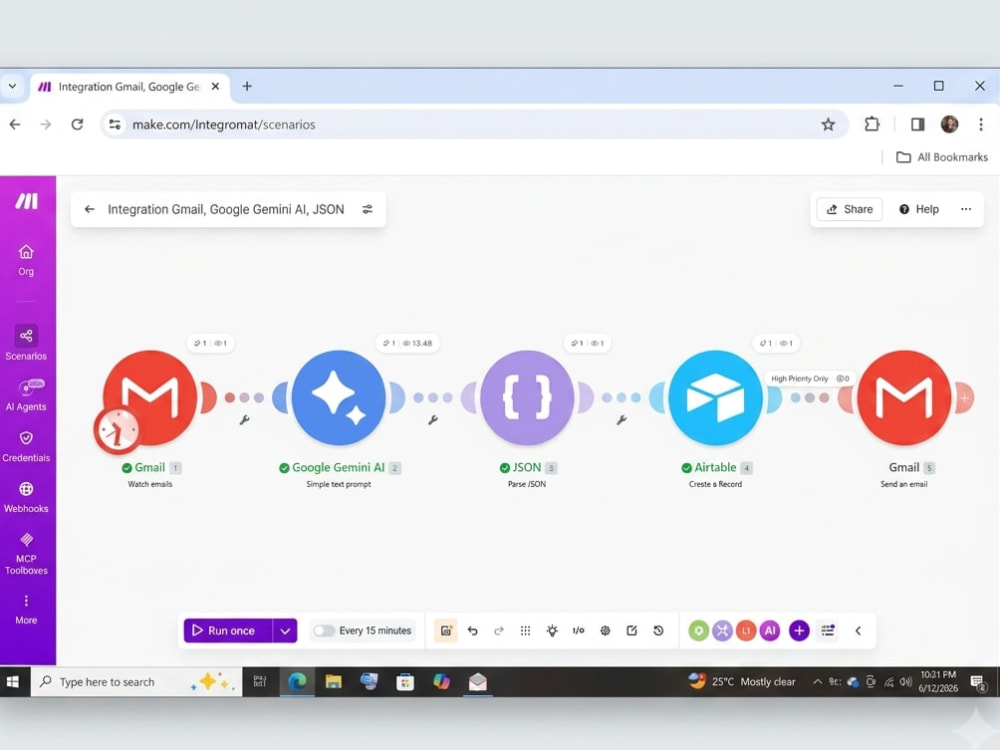Click the green tools favorite icon

click(698, 631)
